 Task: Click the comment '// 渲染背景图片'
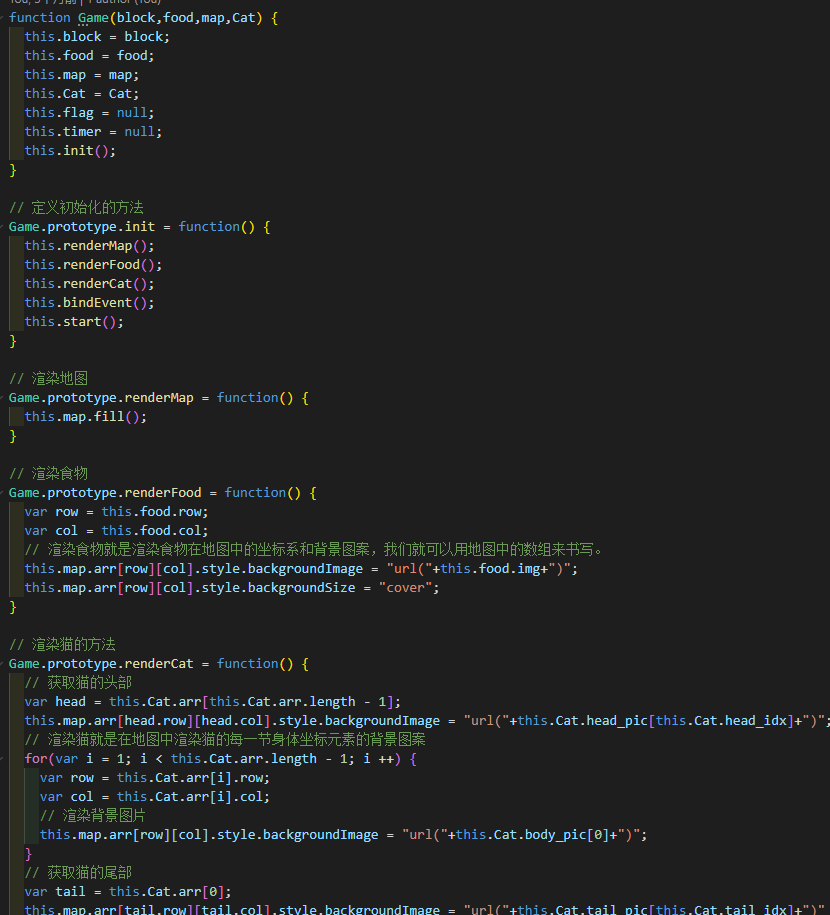tap(93, 816)
